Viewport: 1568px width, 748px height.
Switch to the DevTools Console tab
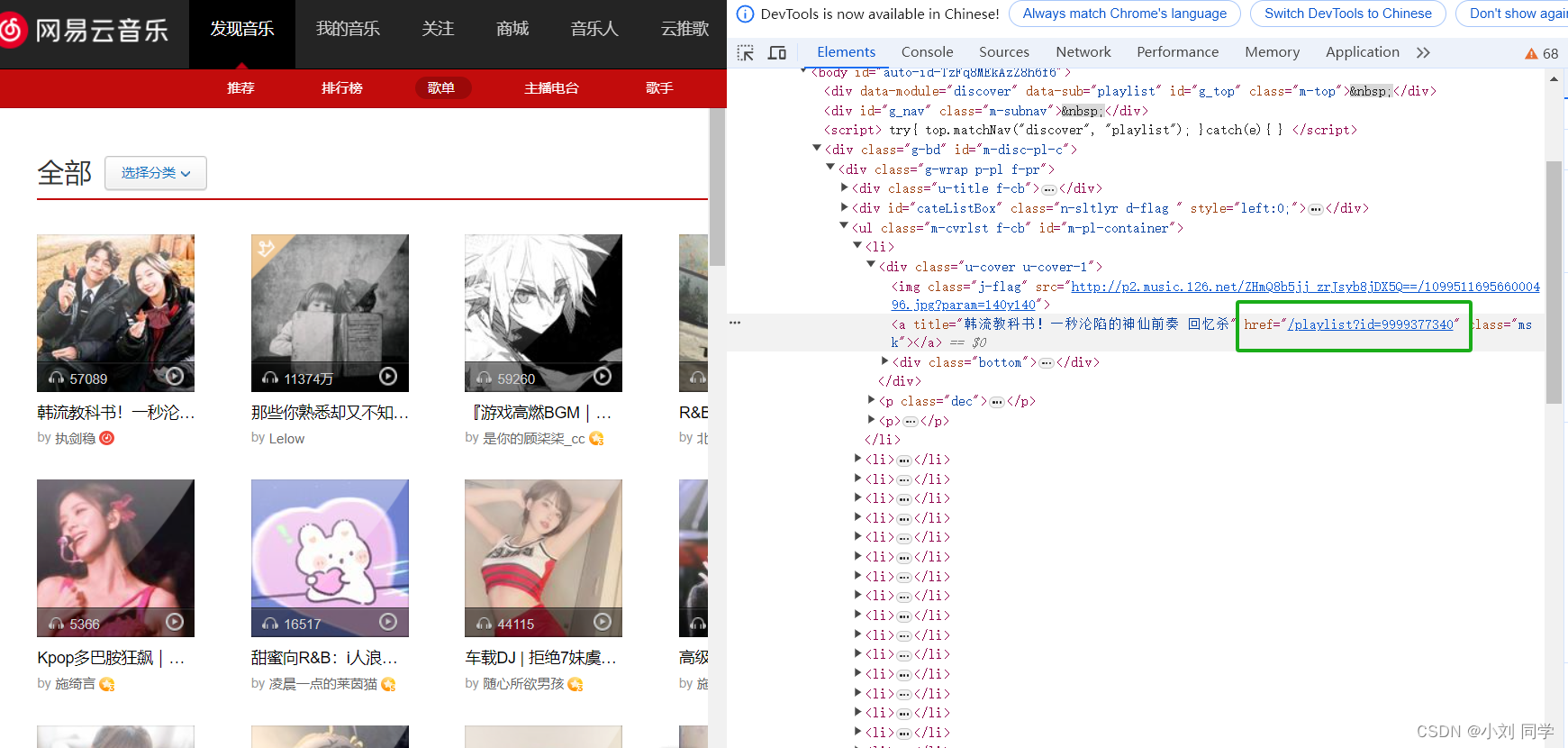pos(927,52)
